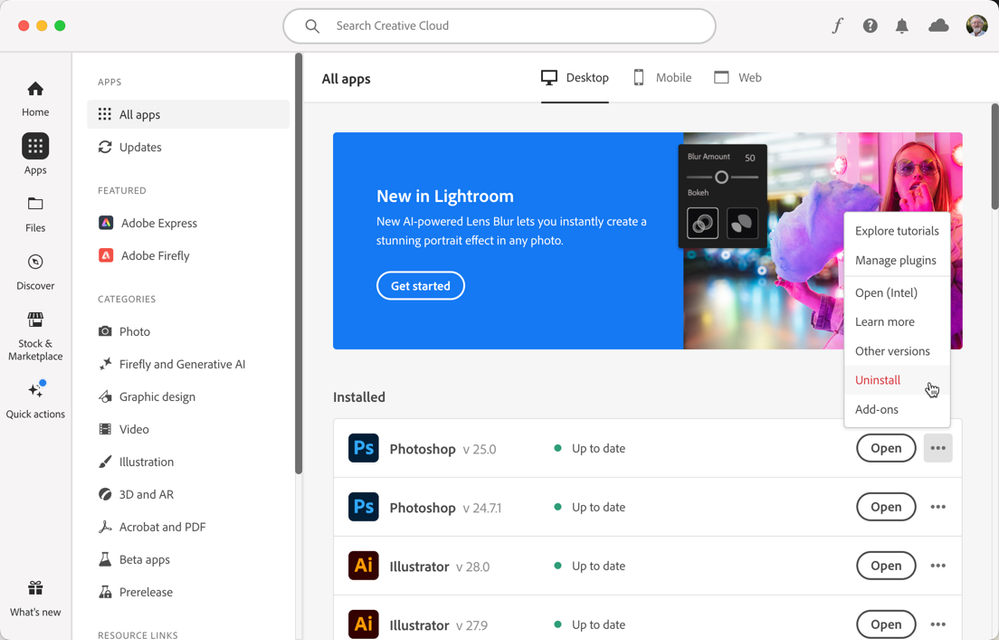Screen dimensions: 999x640
Task: Select the Blade bokeh style icon in banner
Action: coord(742,223)
